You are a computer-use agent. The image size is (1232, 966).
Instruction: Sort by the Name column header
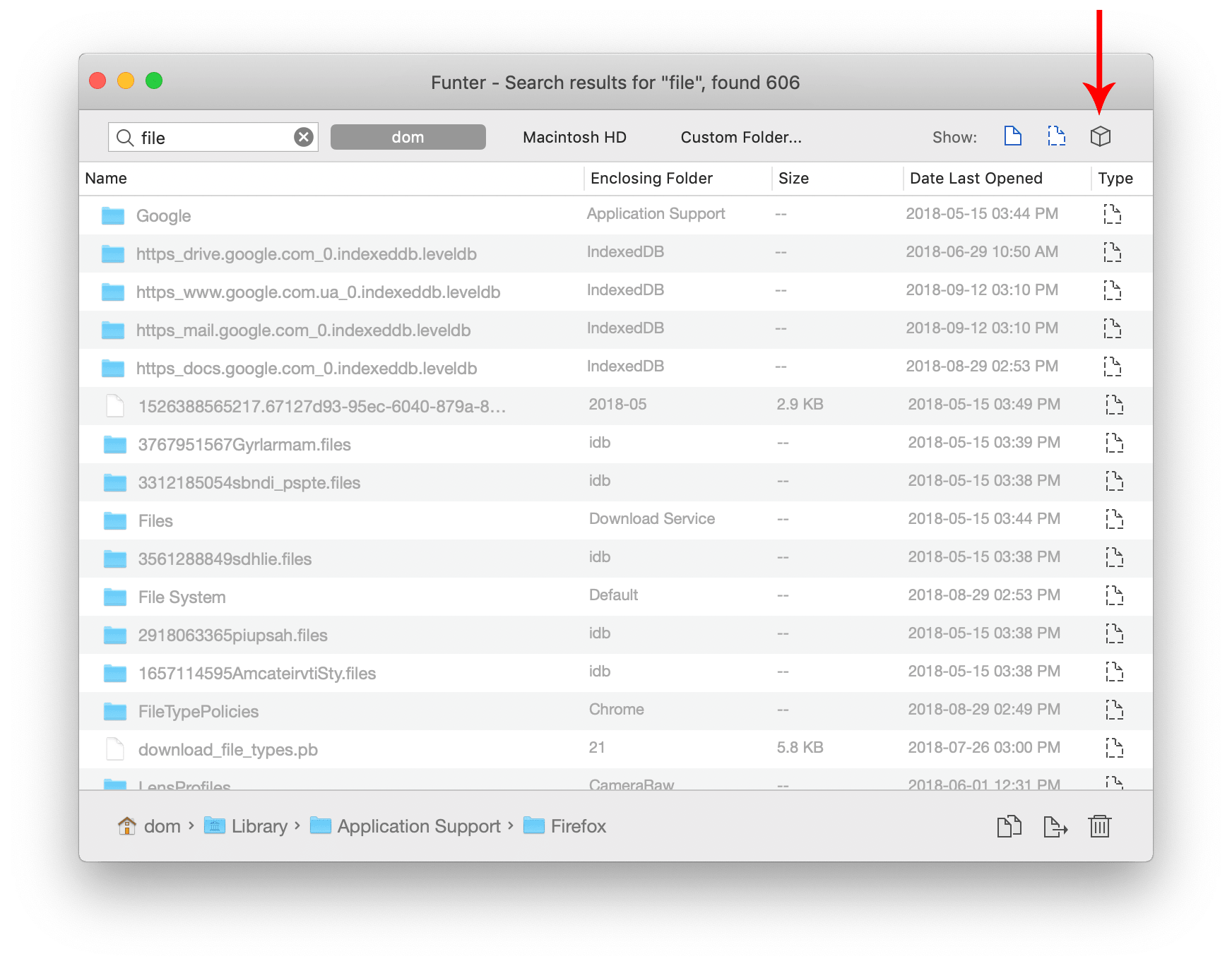(x=106, y=178)
